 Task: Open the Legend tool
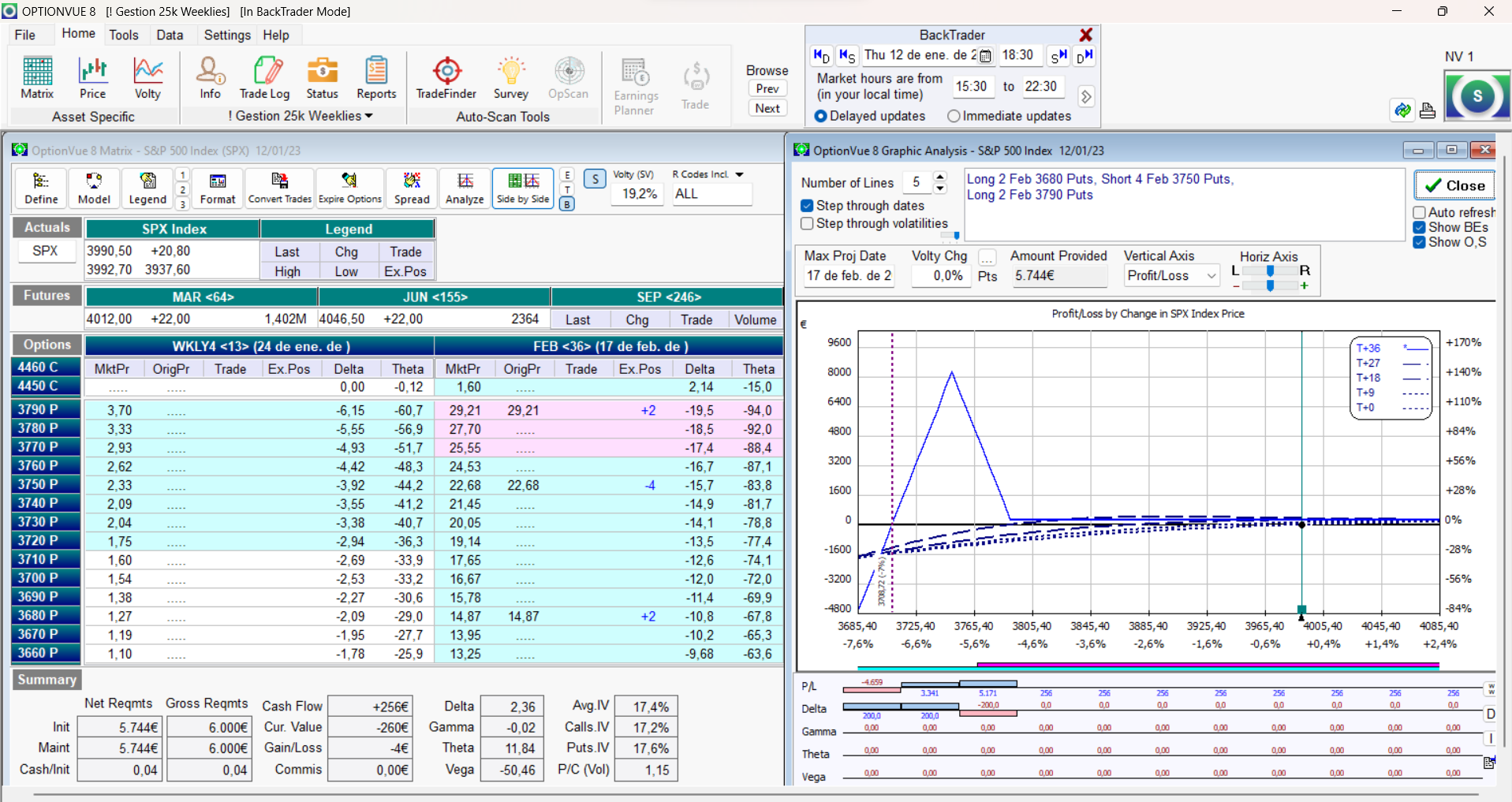pyautogui.click(x=147, y=188)
